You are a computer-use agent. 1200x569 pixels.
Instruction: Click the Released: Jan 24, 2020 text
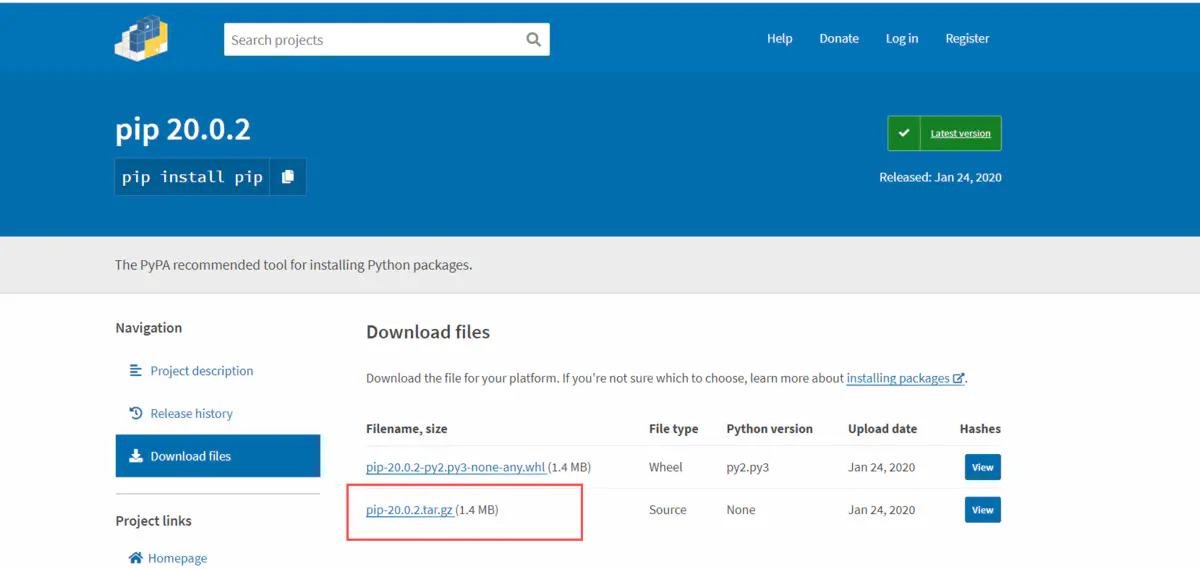940,178
